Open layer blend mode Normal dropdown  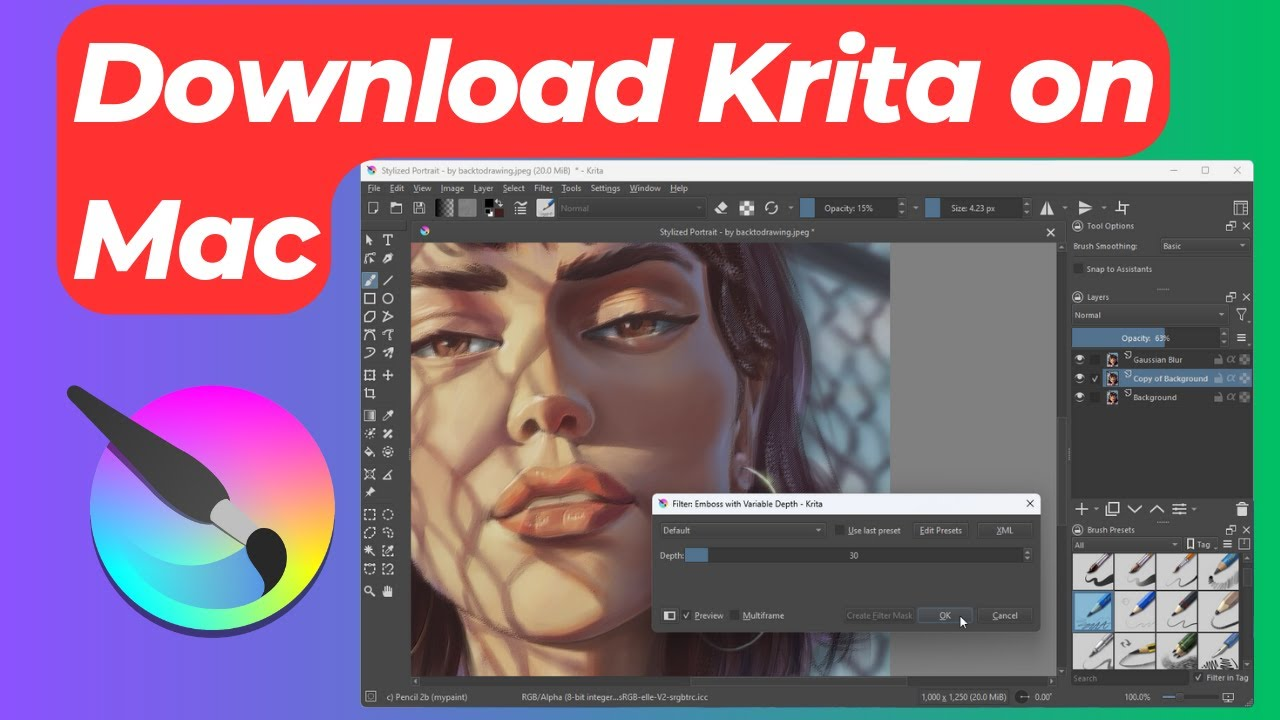click(x=1150, y=315)
